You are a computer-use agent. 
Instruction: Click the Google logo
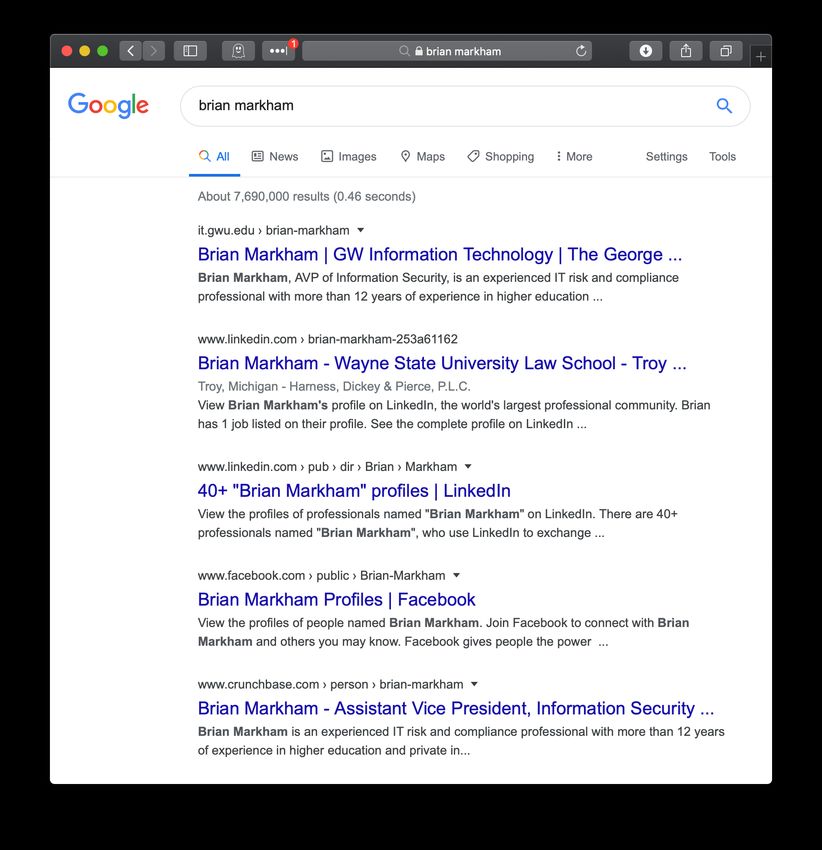pos(108,105)
